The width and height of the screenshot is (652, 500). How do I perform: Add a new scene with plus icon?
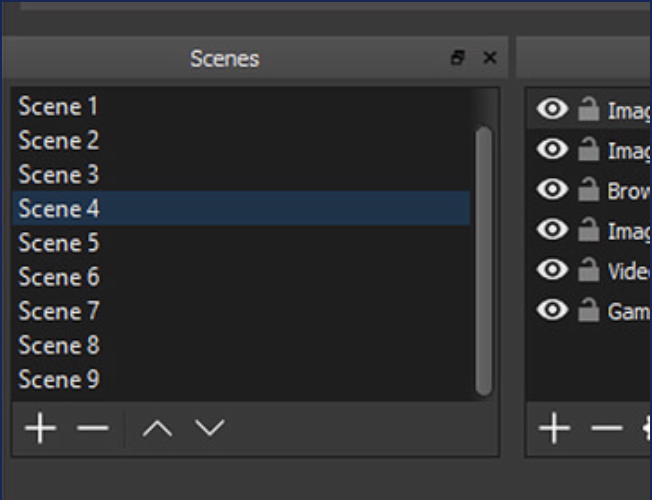click(x=40, y=429)
